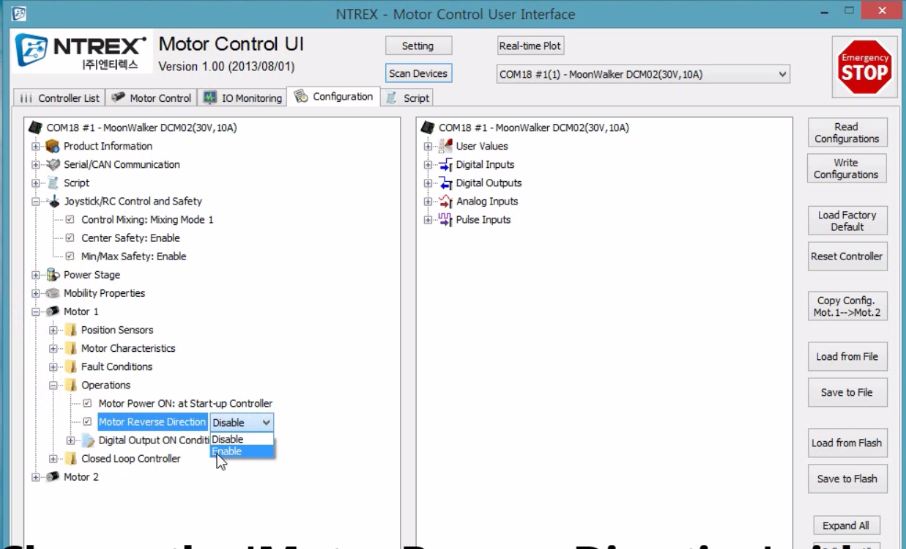The height and width of the screenshot is (549, 906).
Task: Toggle Motor Reverse Direction checkbox
Action: point(87,422)
